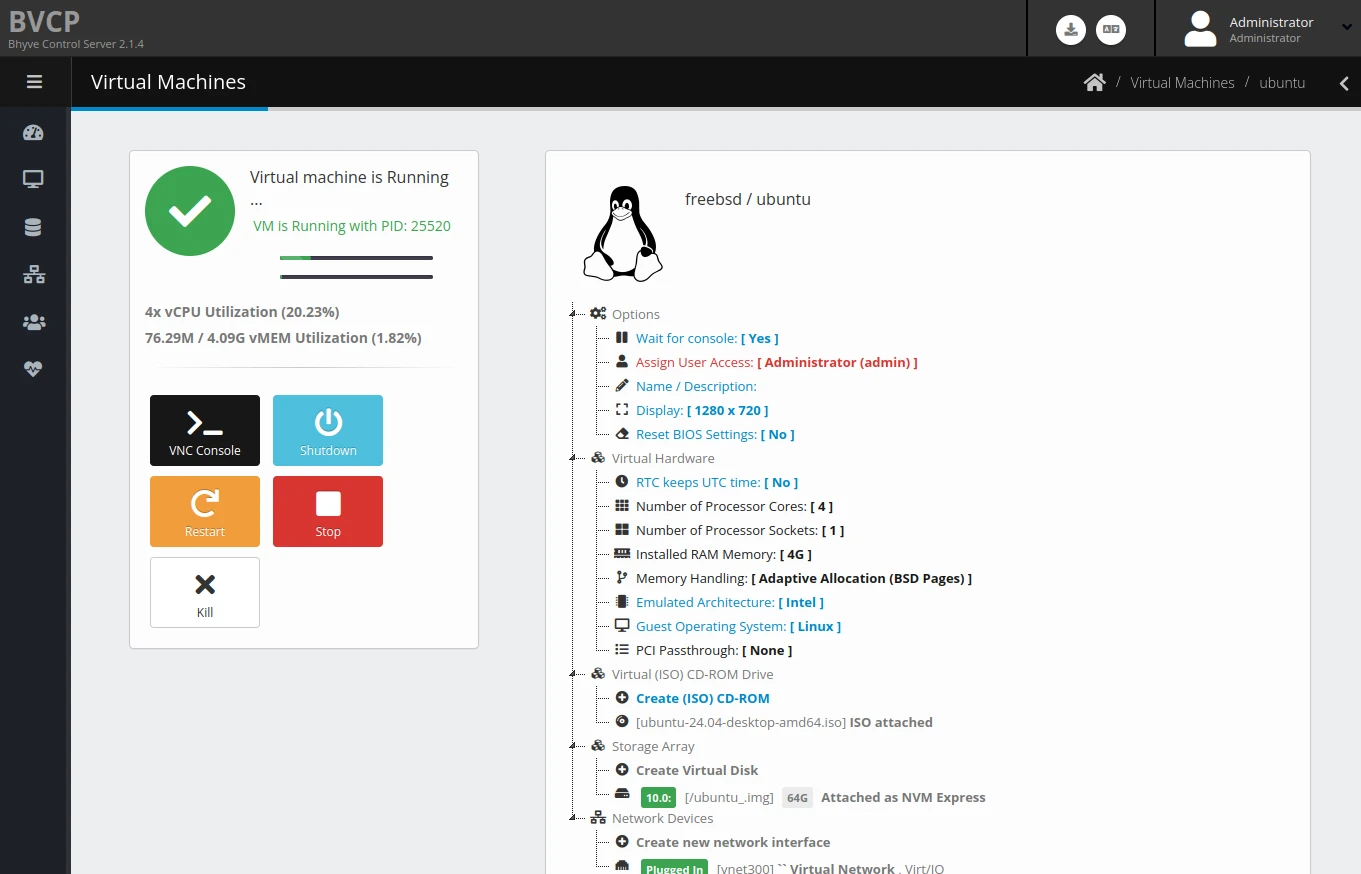1361x874 pixels.
Task: Open the VNC Console
Action: [x=205, y=431]
